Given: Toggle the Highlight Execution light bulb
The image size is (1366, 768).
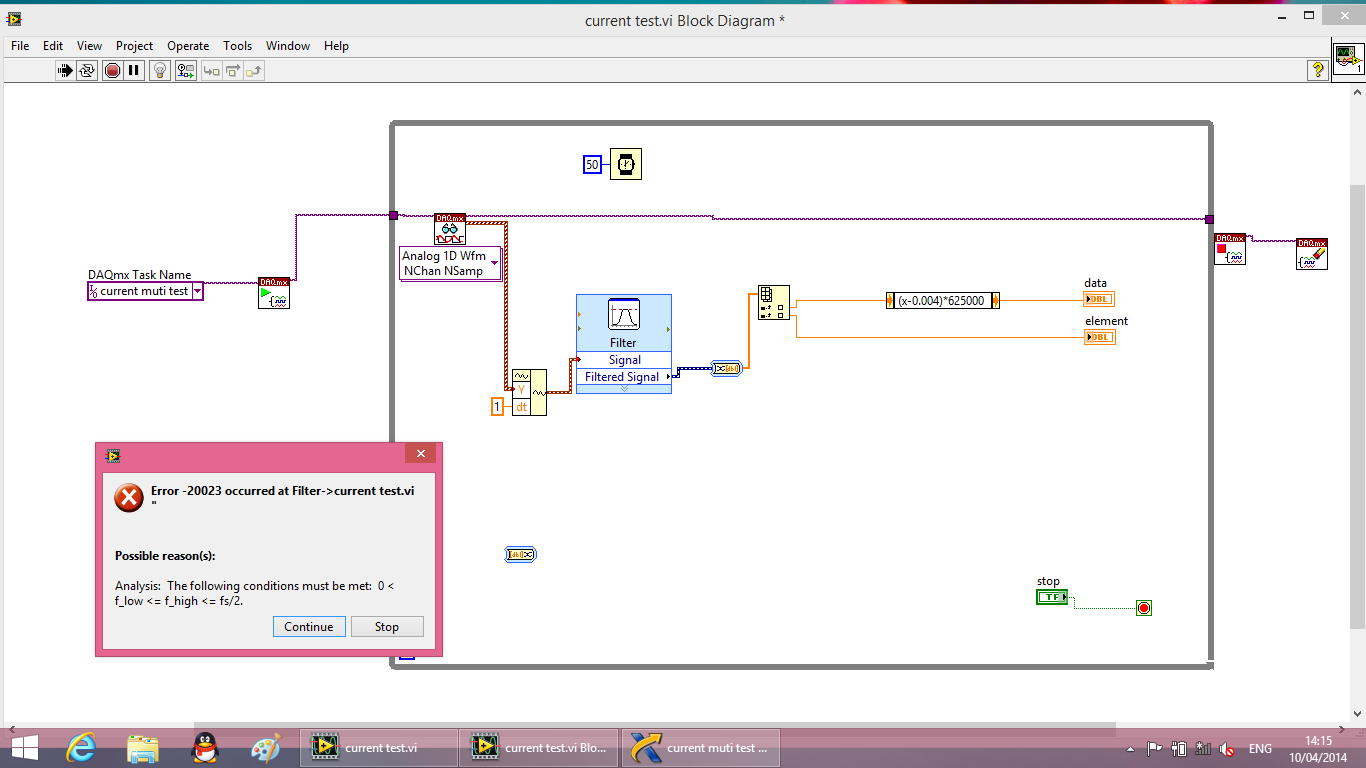Looking at the screenshot, I should click(x=159, y=70).
